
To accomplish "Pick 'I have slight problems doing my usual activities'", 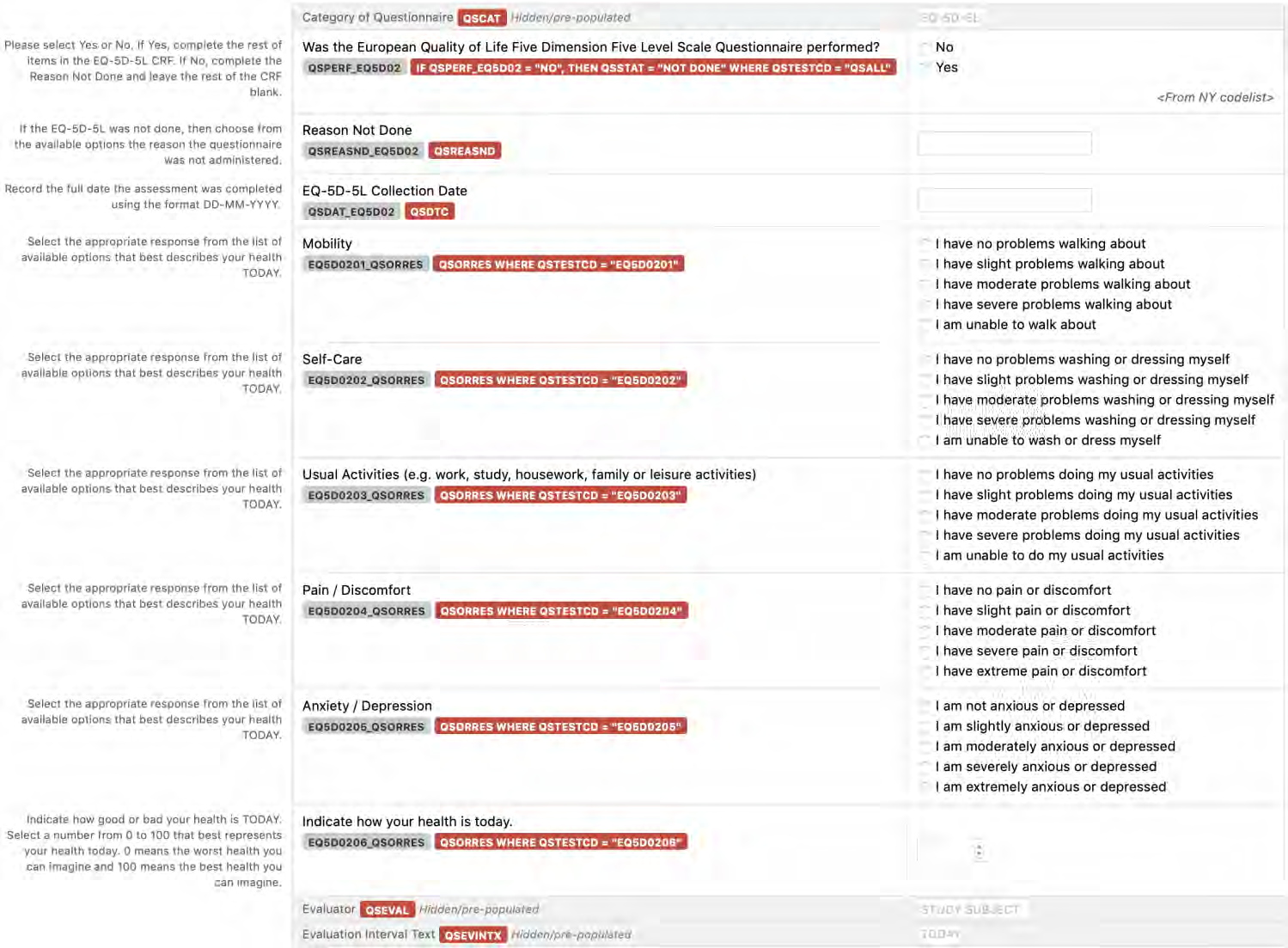I will 925,495.
